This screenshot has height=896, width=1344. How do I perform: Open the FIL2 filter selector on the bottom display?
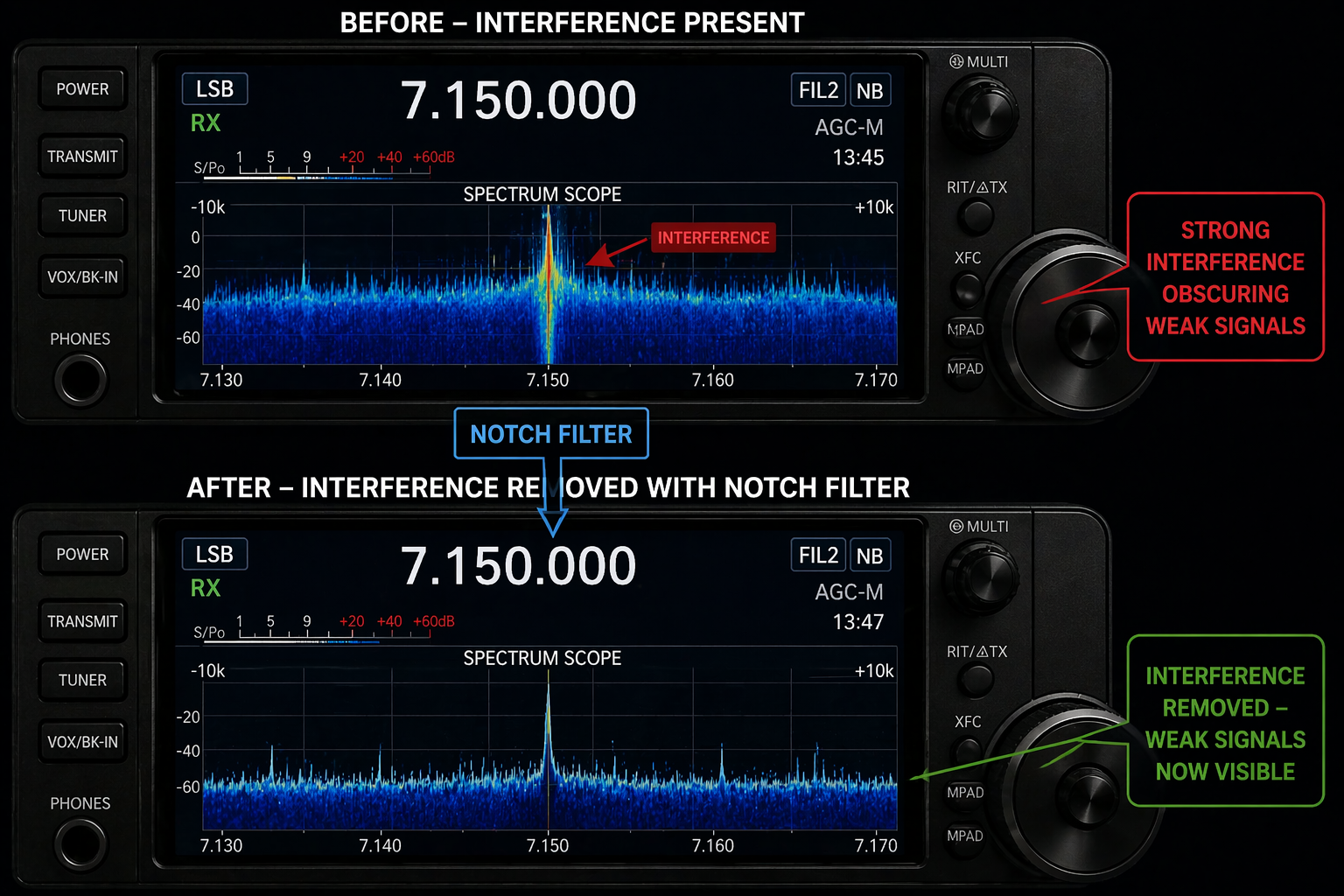click(818, 556)
